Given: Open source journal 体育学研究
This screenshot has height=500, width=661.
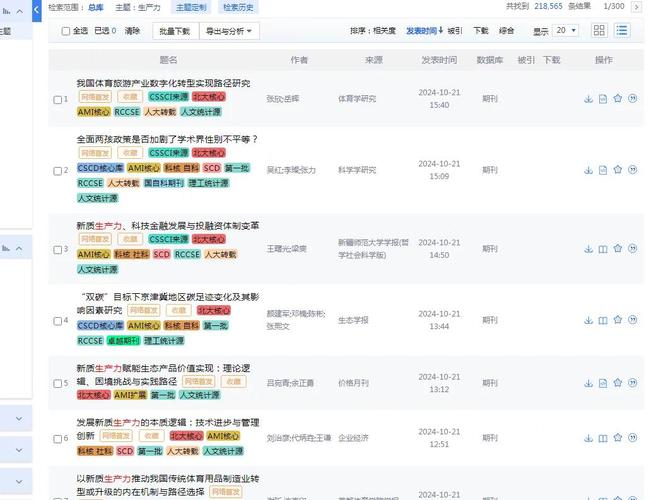Looking at the screenshot, I should (x=357, y=99).
